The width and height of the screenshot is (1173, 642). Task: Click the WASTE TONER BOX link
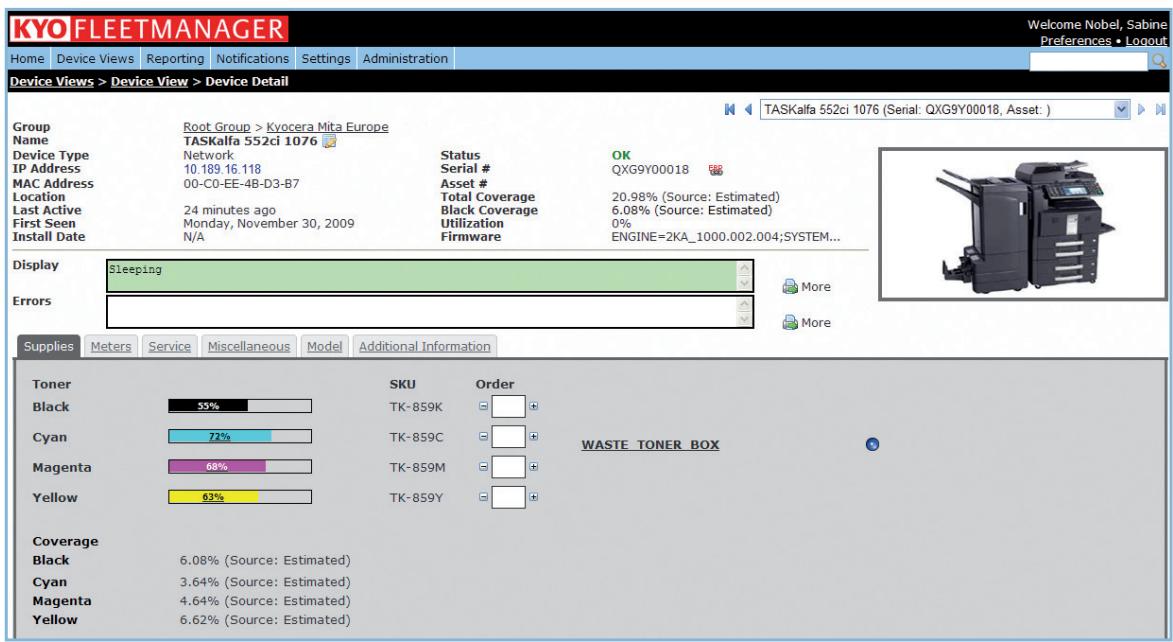(x=651, y=444)
